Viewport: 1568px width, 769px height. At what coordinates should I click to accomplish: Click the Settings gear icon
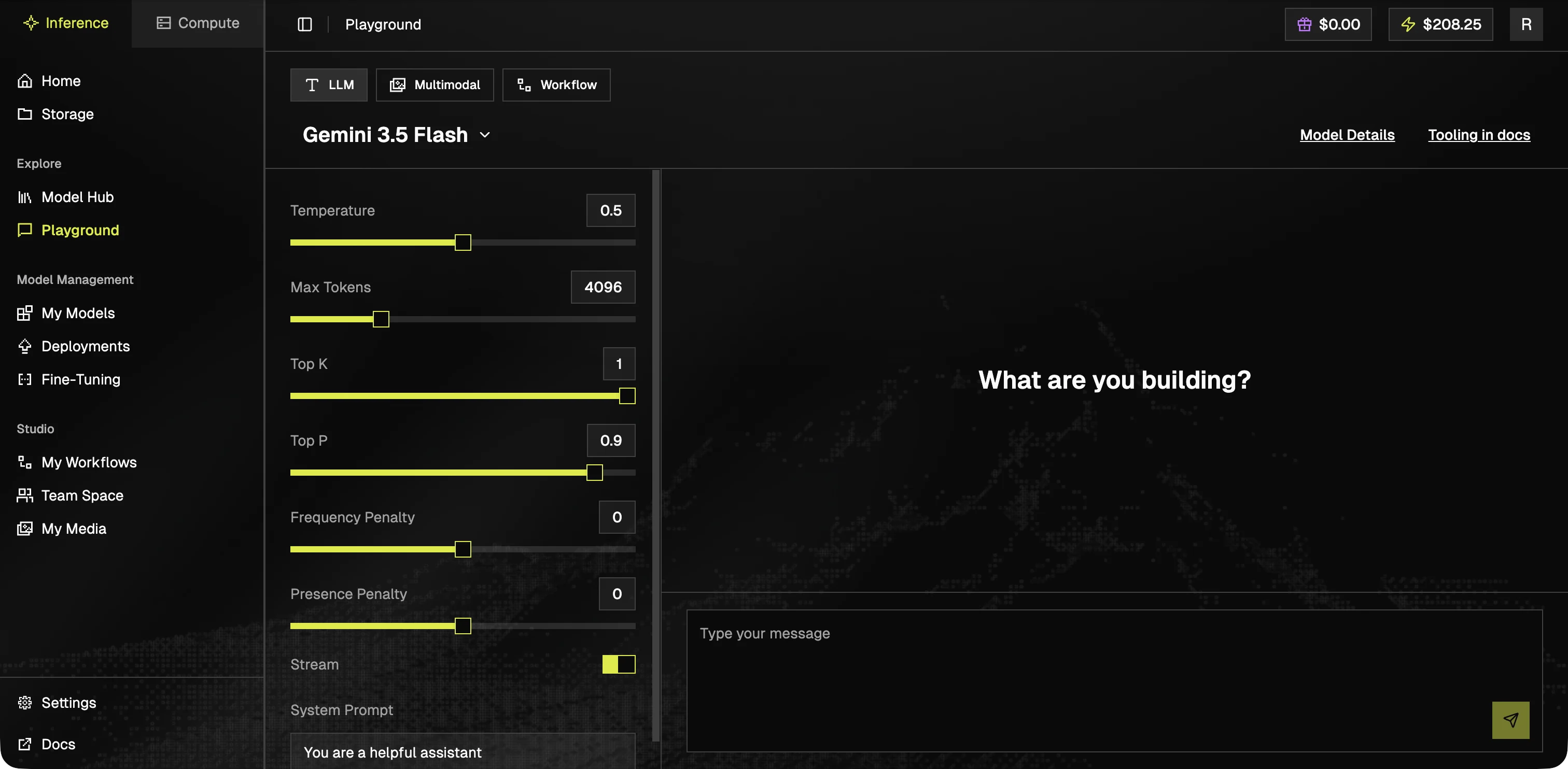click(x=24, y=703)
